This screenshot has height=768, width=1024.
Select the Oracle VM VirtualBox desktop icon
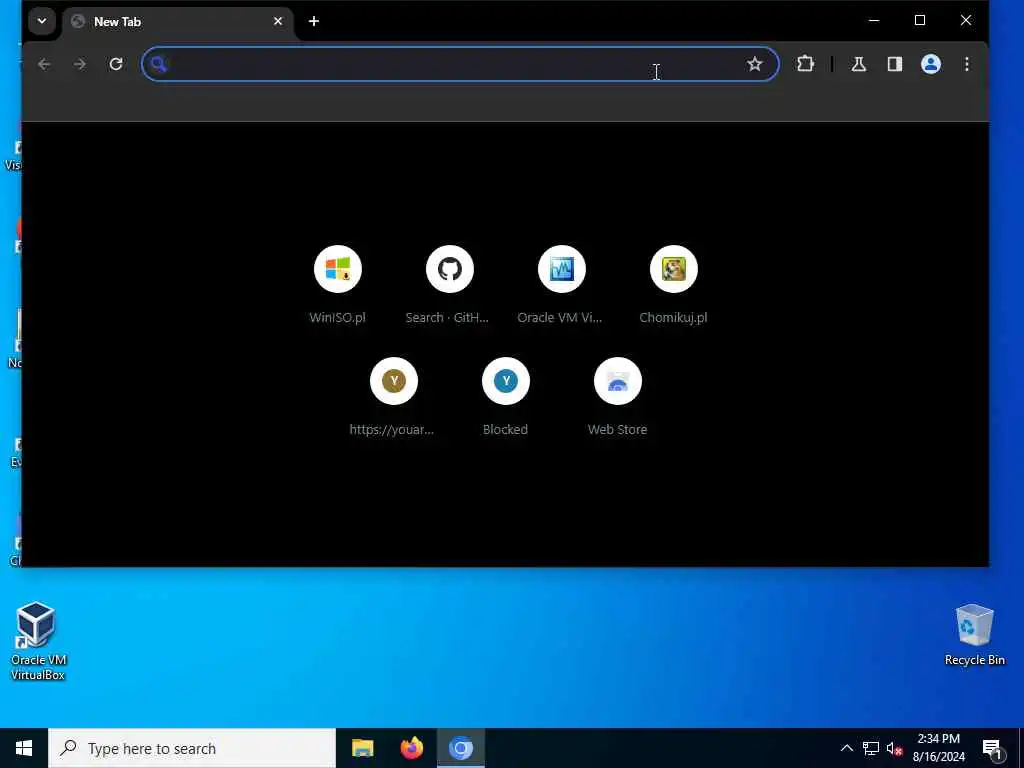pos(37,641)
